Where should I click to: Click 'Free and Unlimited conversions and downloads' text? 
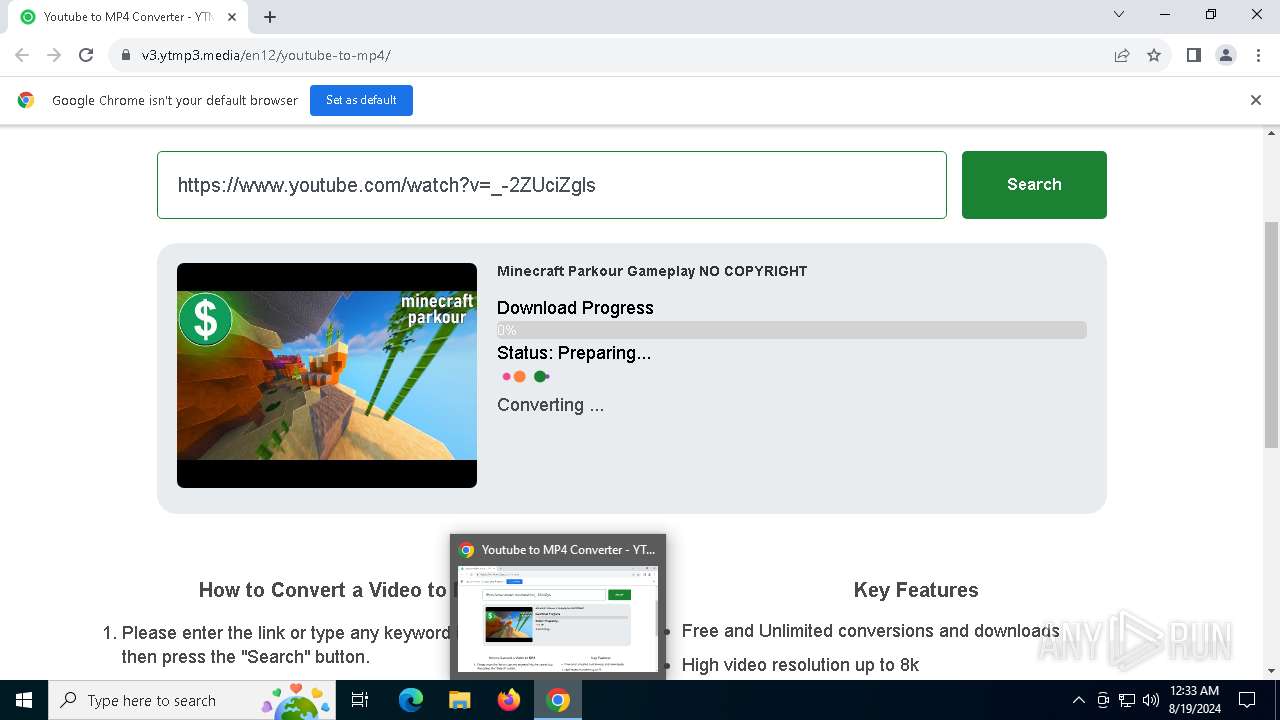click(870, 631)
